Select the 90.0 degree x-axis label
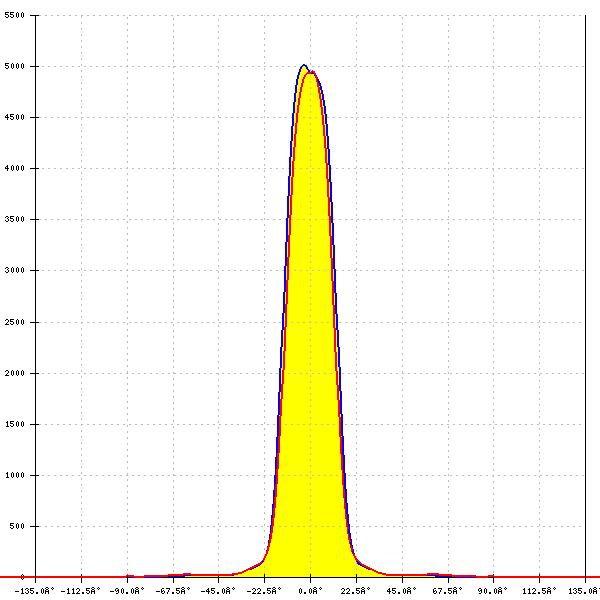Screen dimensions: 600x600 pyautogui.click(x=492, y=591)
